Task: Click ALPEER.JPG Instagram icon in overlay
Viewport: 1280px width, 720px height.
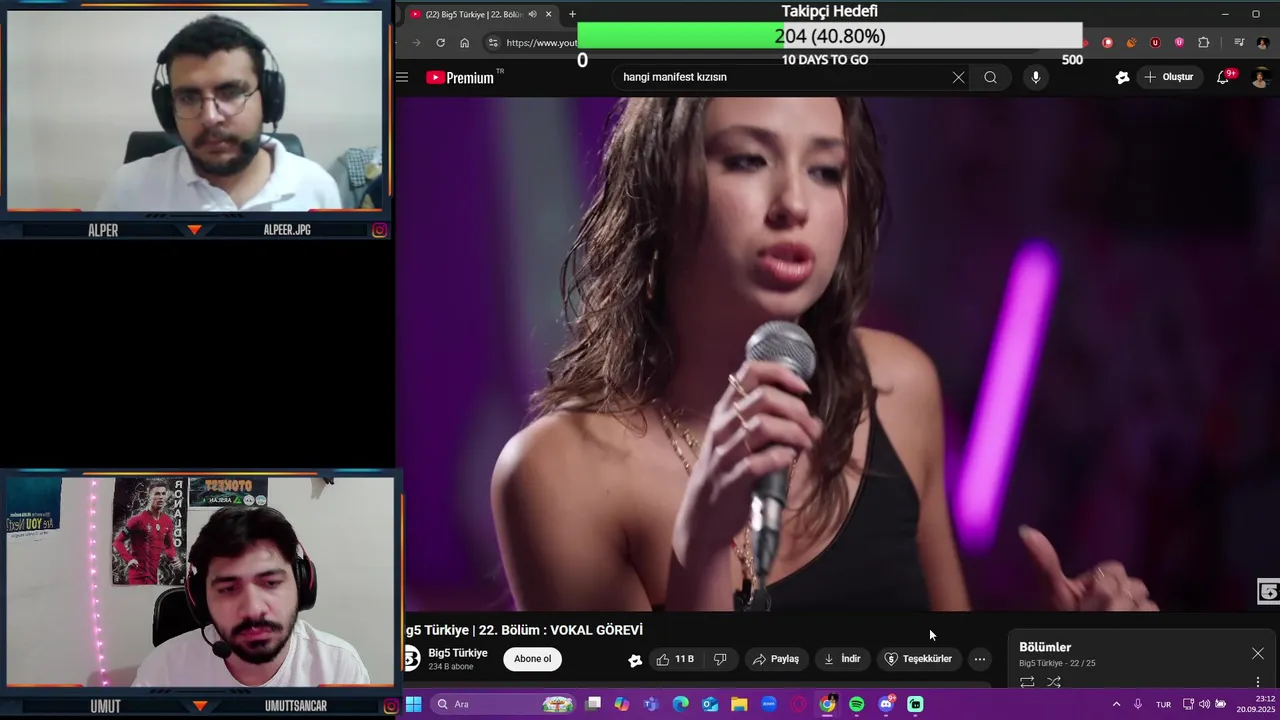Action: pyautogui.click(x=380, y=230)
